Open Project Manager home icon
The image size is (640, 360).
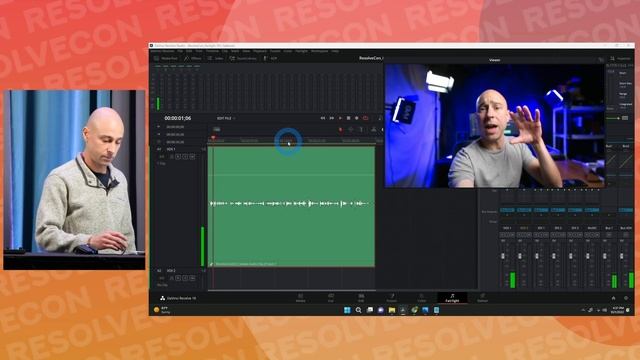coord(613,298)
